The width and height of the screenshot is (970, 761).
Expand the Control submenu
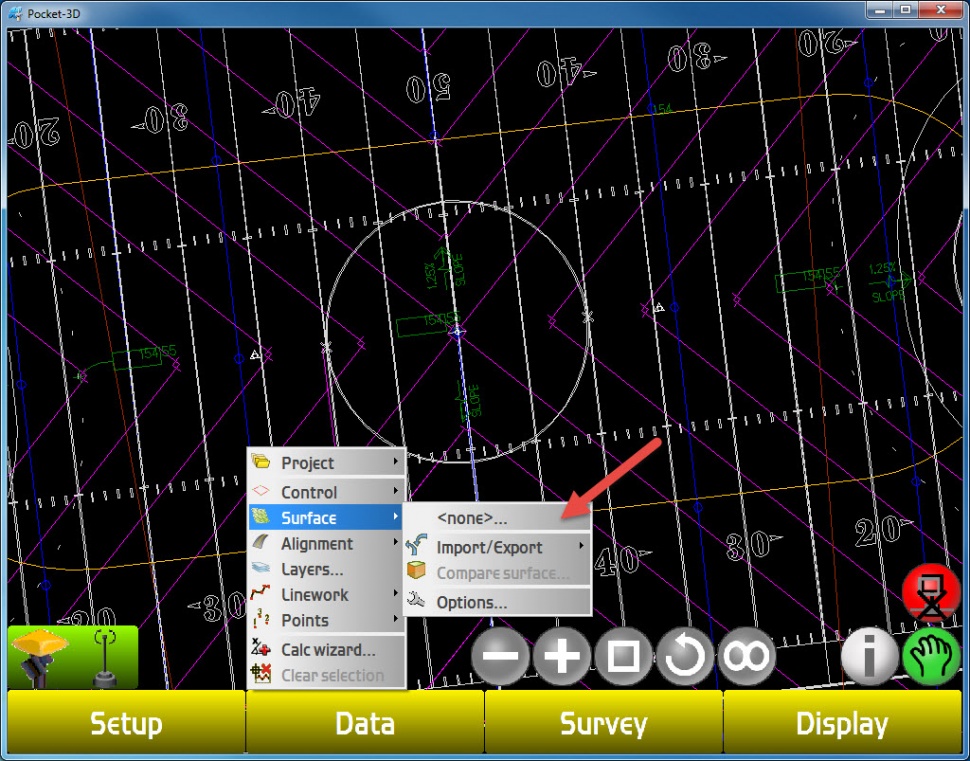[326, 492]
